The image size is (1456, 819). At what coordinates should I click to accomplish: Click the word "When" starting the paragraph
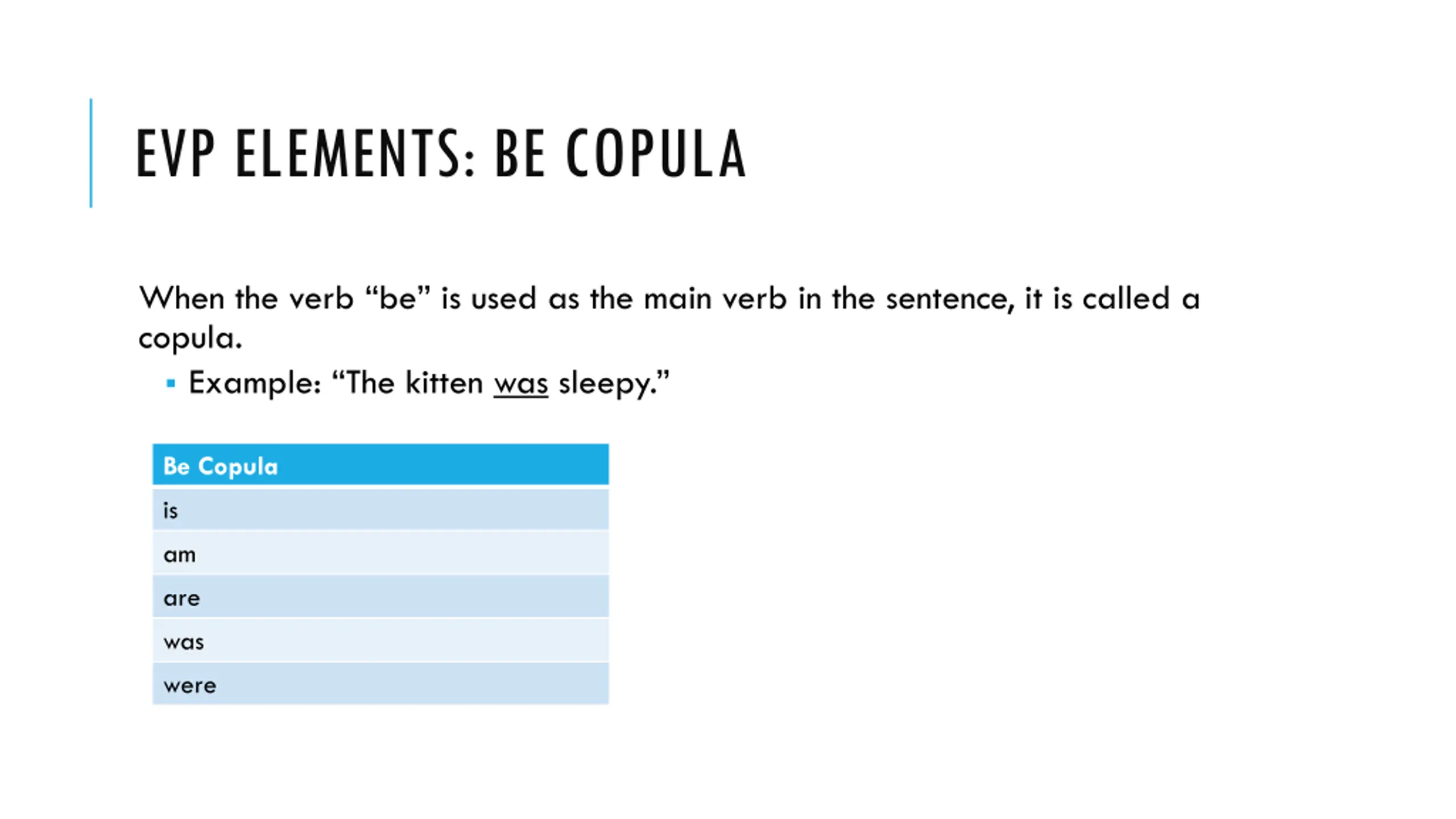181,298
